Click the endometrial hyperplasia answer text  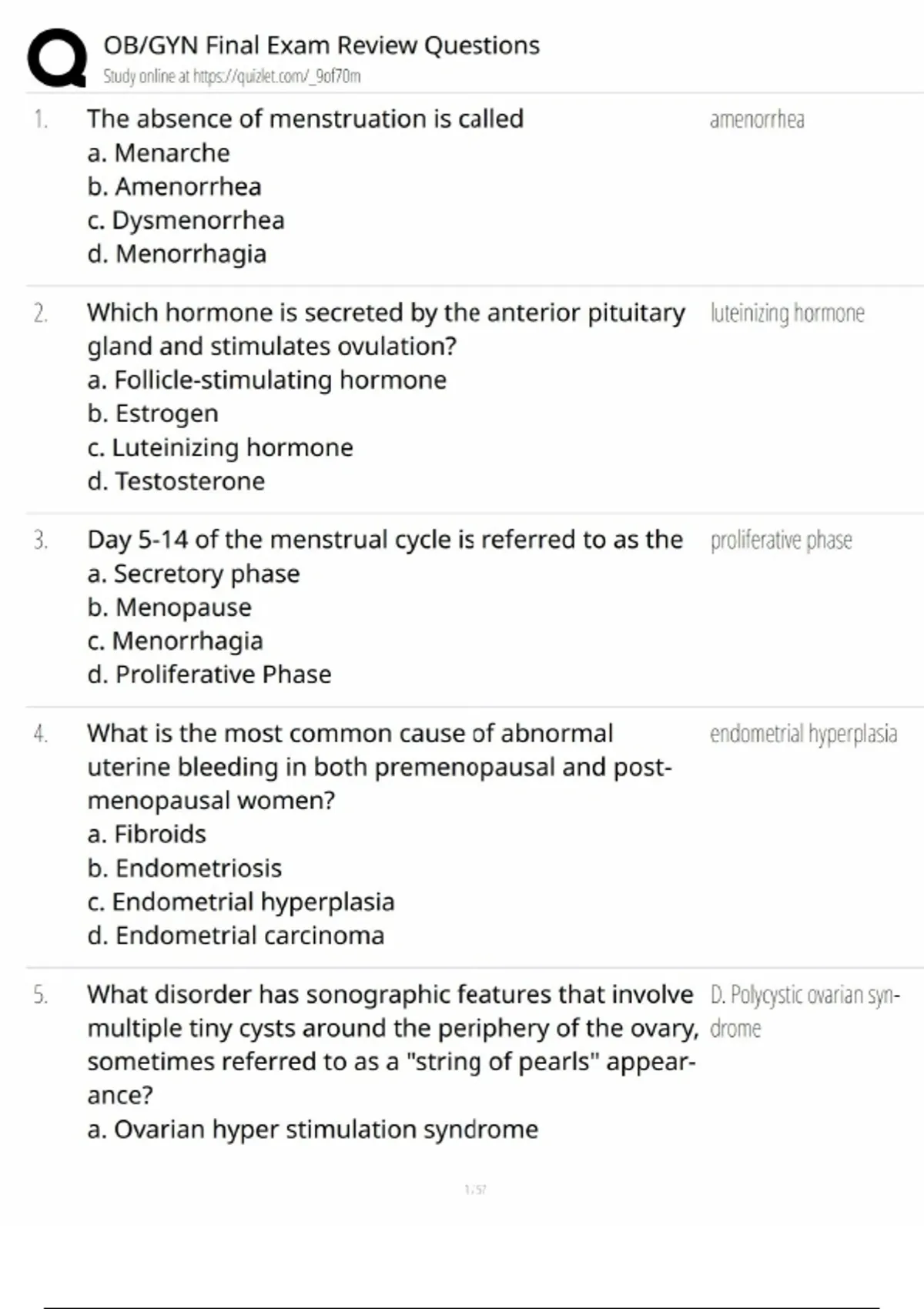point(803,734)
